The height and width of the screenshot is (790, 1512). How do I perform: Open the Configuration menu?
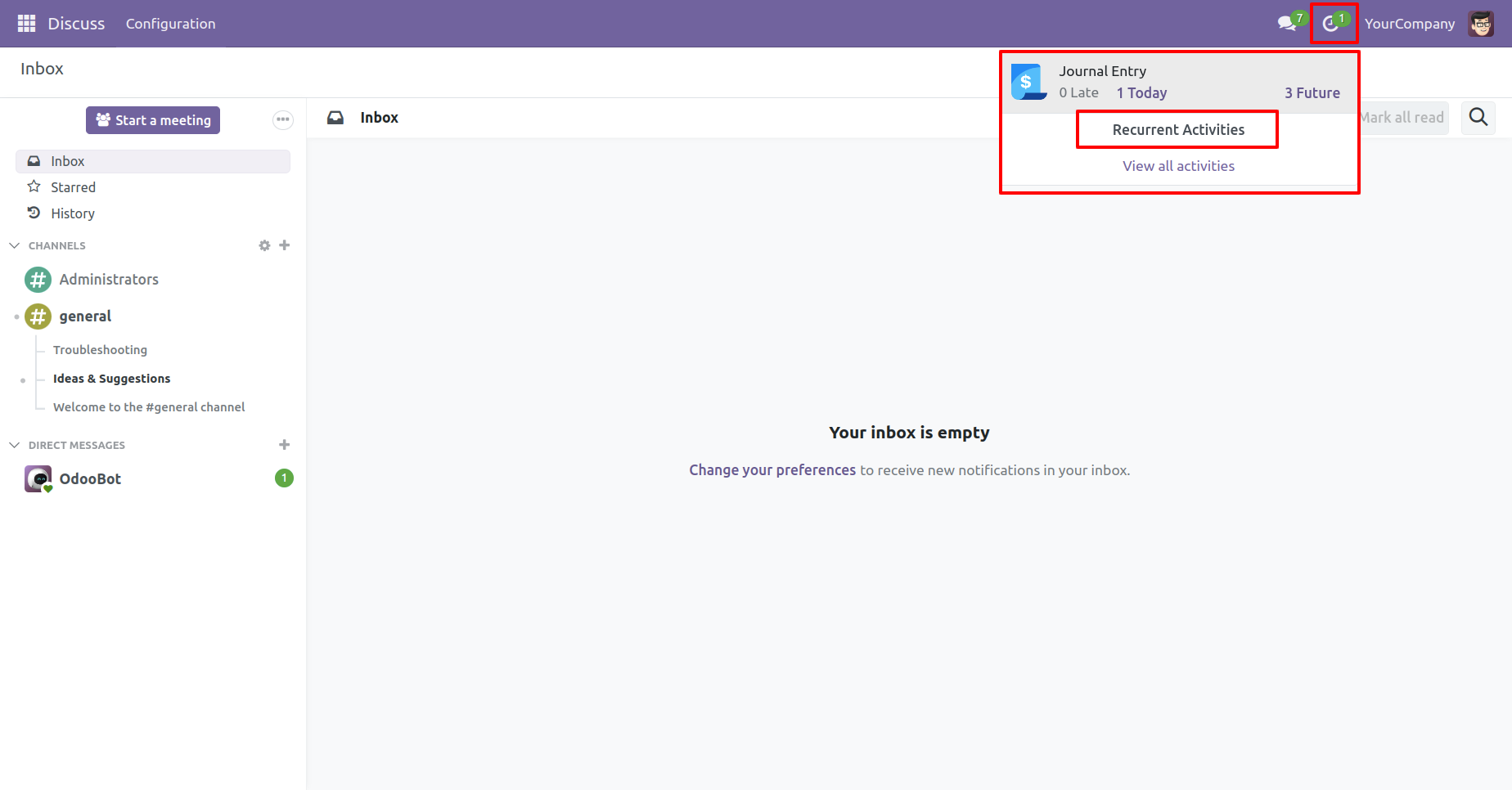pyautogui.click(x=171, y=24)
